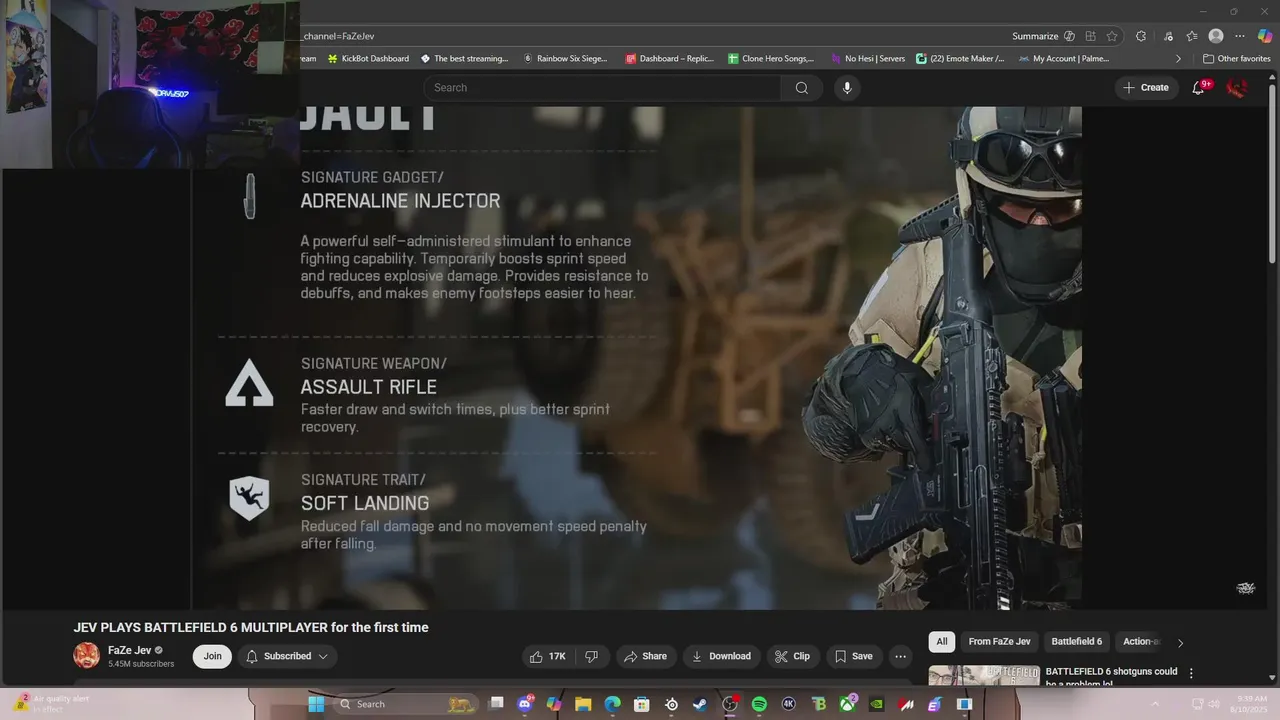This screenshot has height=720, width=1280.
Task: Like the video with thumbs up
Action: tap(548, 656)
